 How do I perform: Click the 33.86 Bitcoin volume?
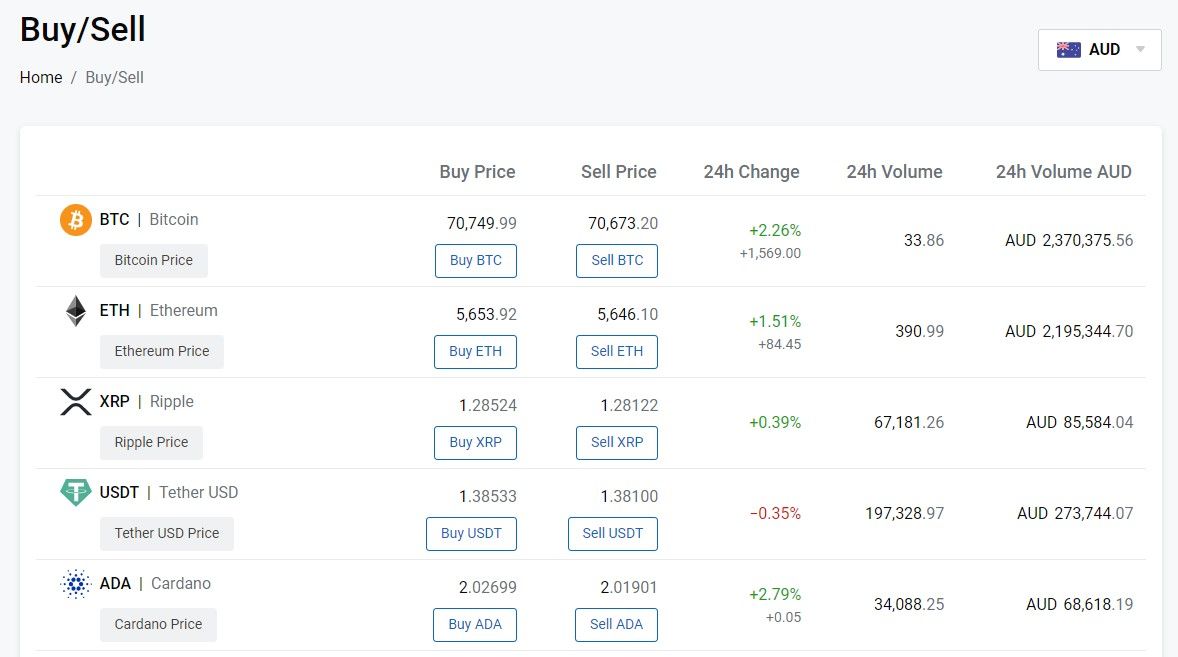coord(923,240)
